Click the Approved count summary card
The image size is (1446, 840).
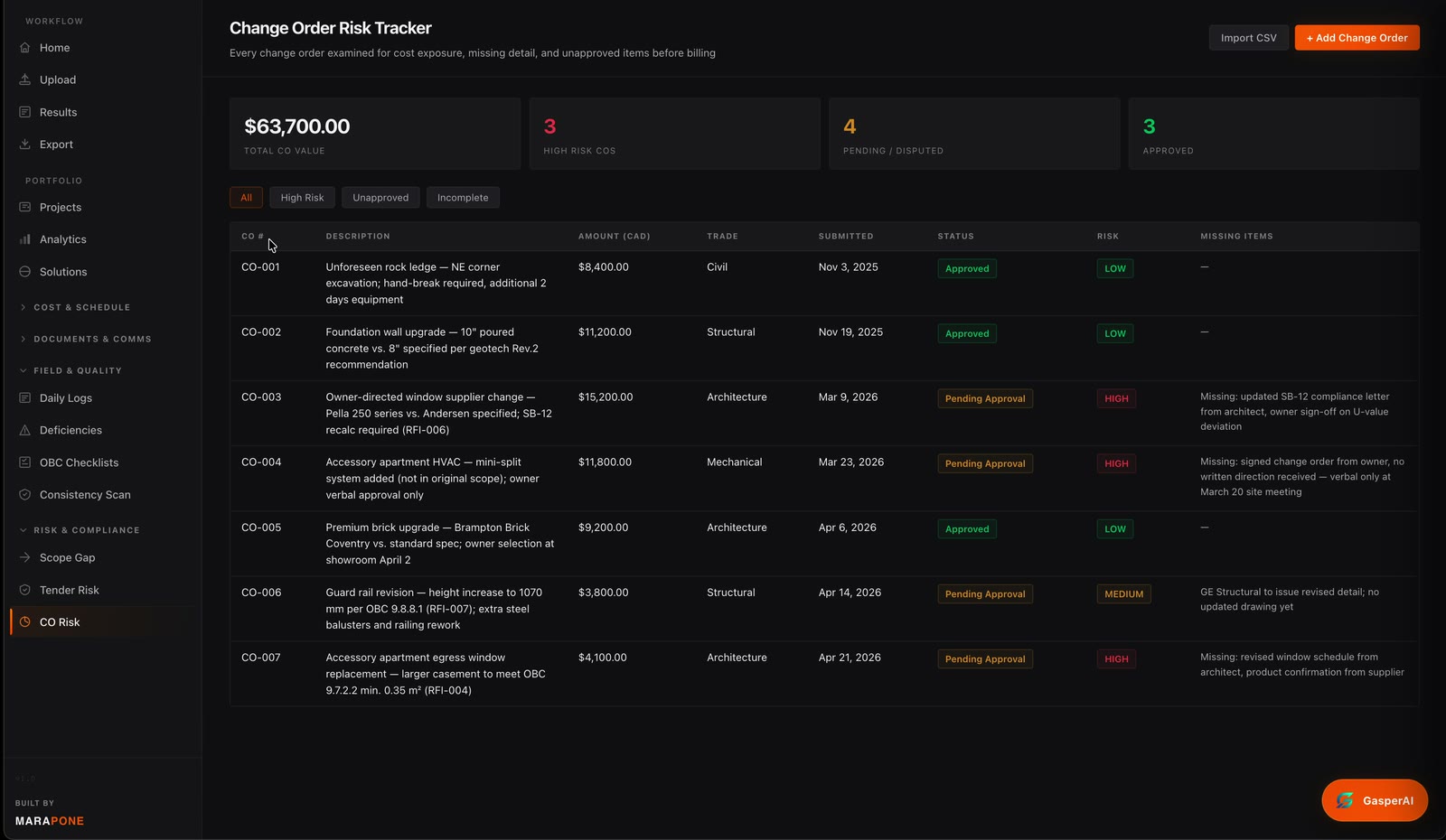pos(1273,134)
